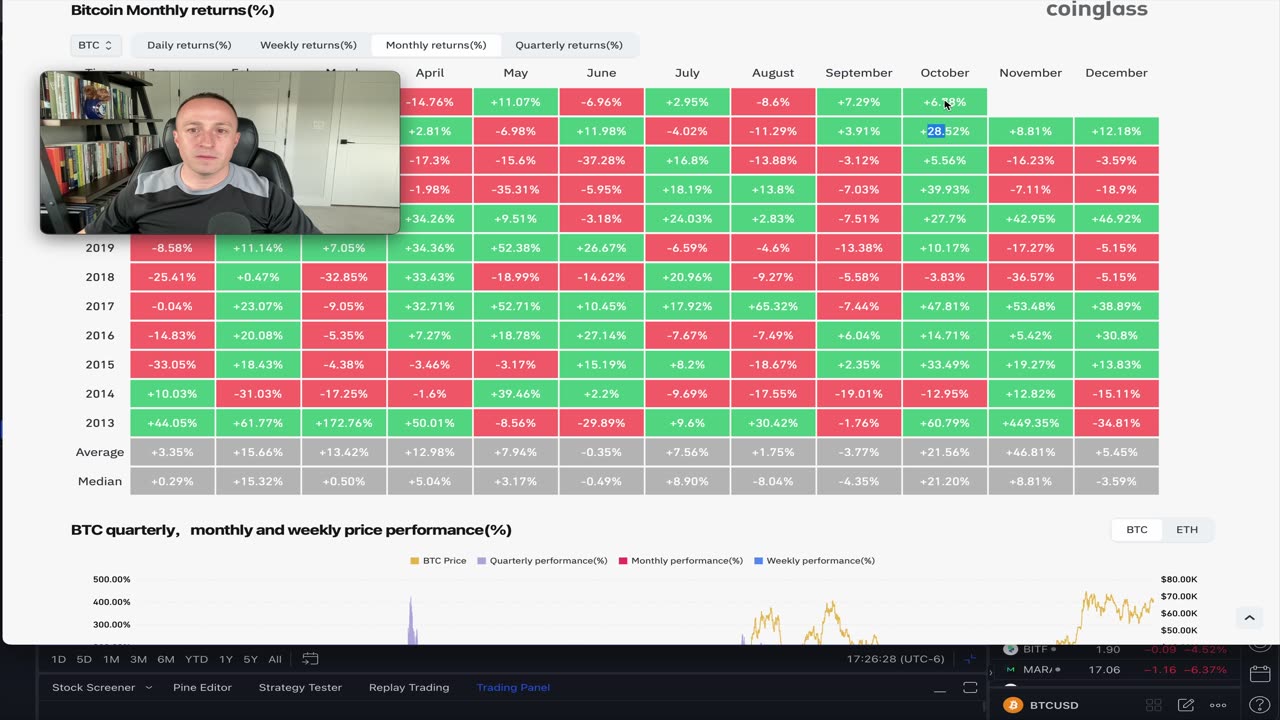Click the webcam video overlay

pos(220,152)
